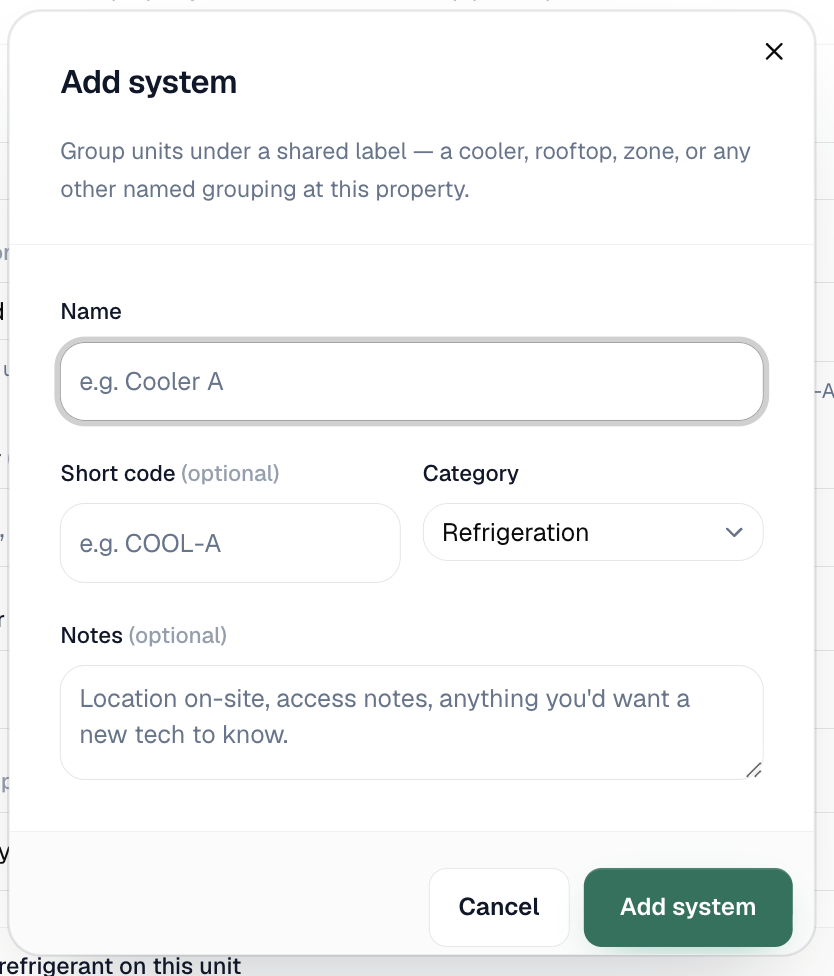Click the "Category" label
This screenshot has height=976, width=834.
[471, 474]
